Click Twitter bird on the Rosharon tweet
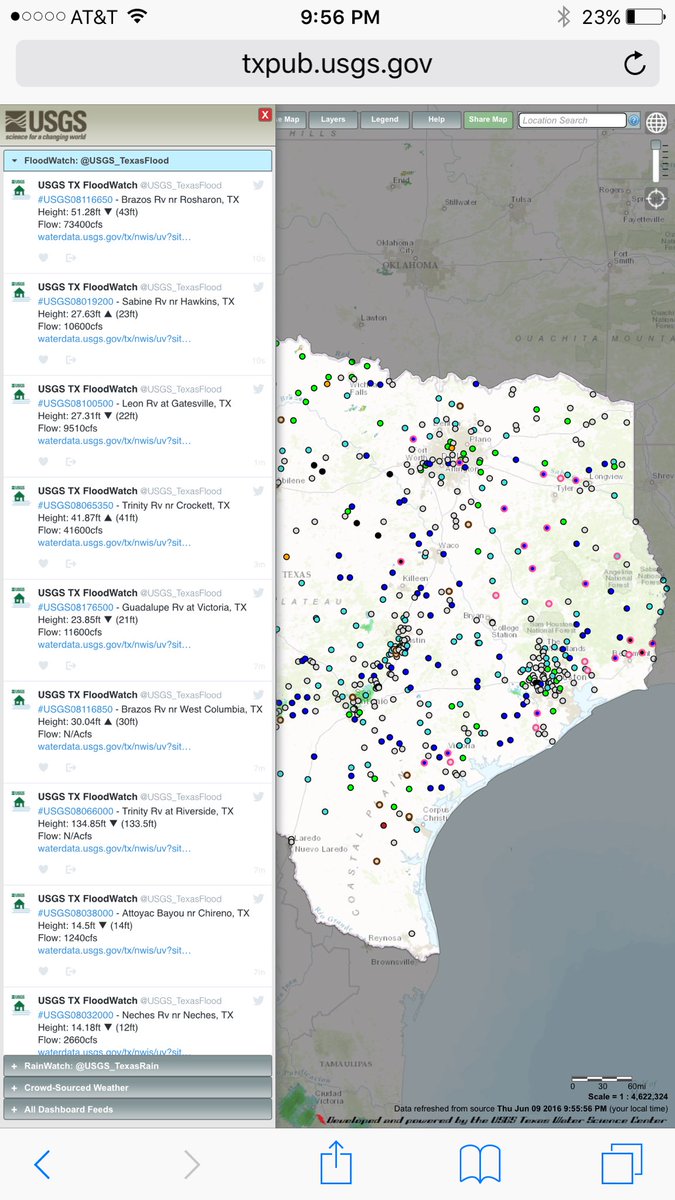Viewport: 675px width, 1200px height. click(x=258, y=185)
